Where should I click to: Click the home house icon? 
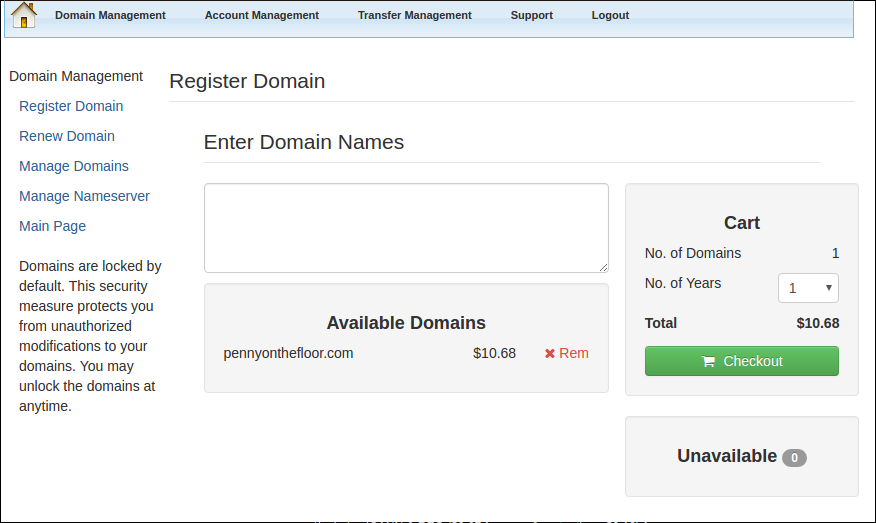click(x=23, y=15)
